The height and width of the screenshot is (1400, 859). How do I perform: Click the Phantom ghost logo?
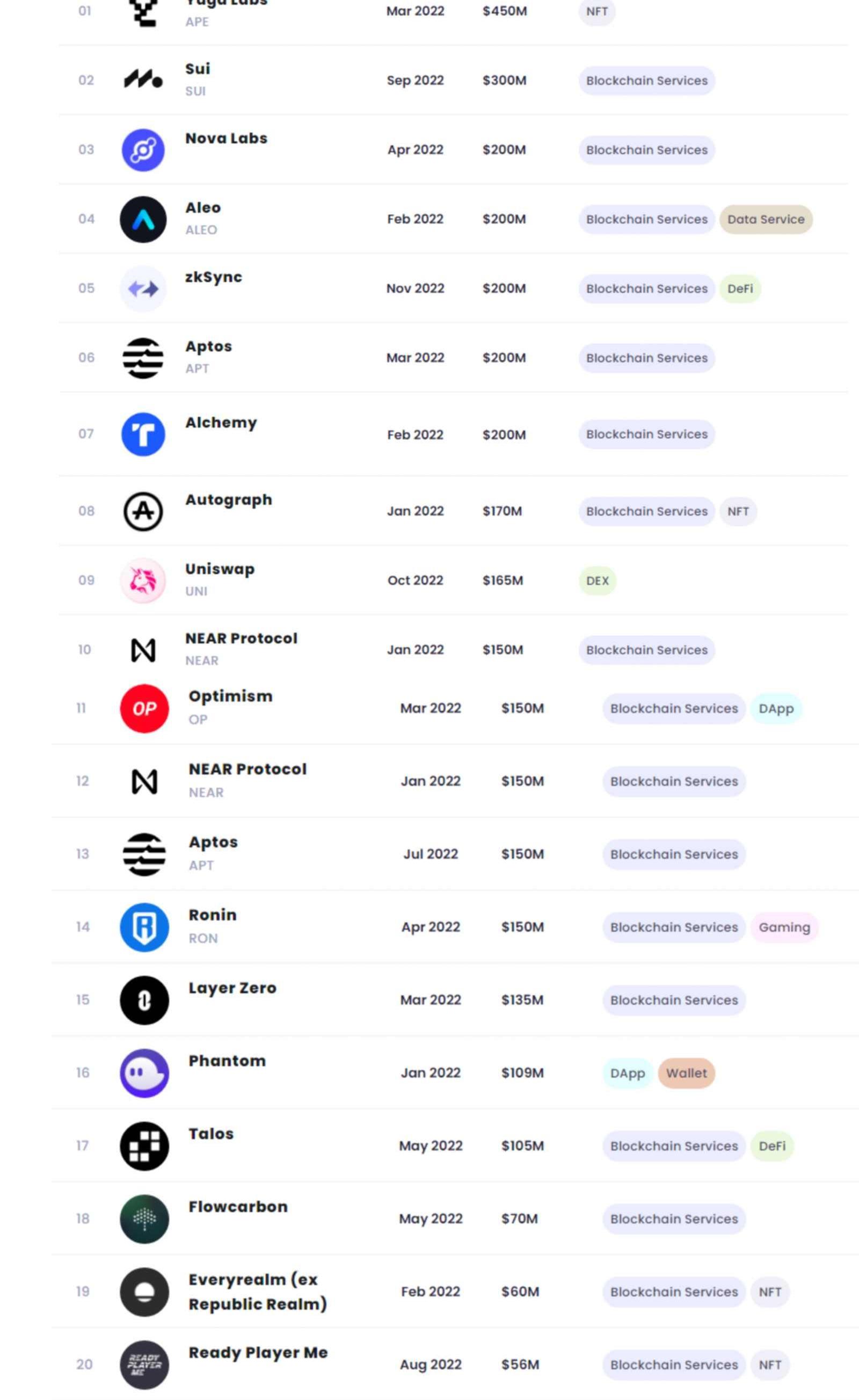(144, 1073)
